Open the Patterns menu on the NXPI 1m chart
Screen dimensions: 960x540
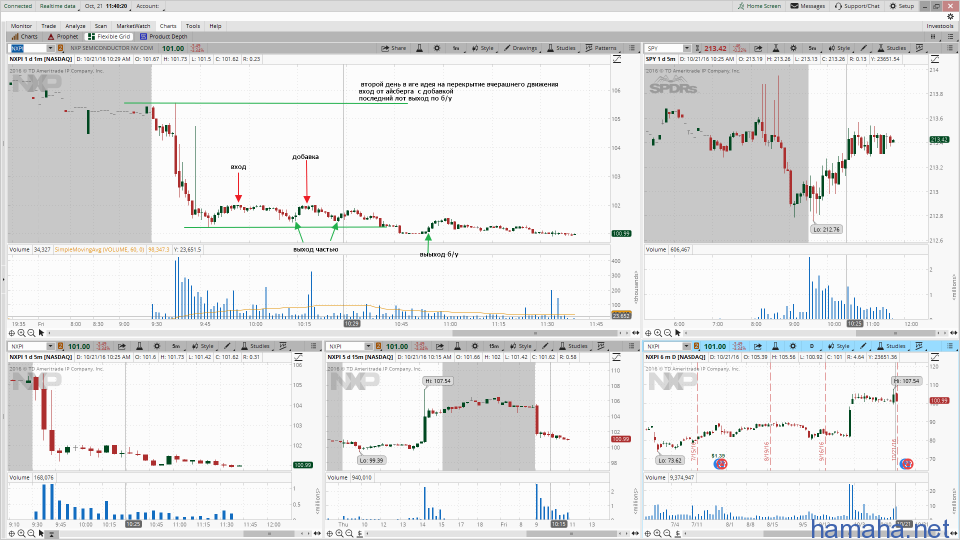coord(601,48)
